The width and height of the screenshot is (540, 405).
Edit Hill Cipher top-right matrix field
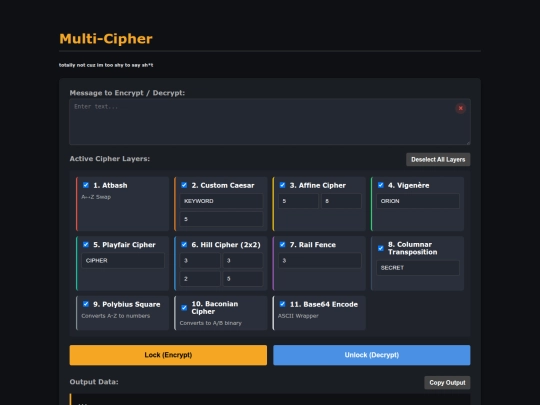(x=243, y=261)
